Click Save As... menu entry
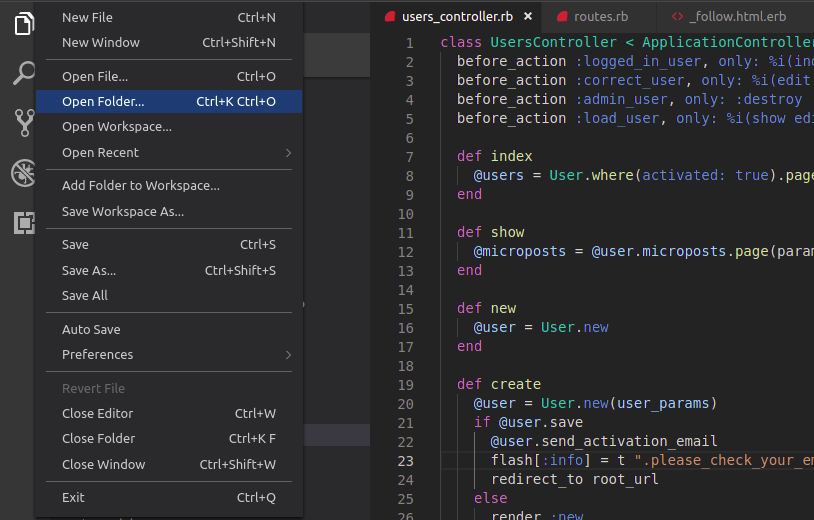This screenshot has height=520, width=814. (x=169, y=270)
